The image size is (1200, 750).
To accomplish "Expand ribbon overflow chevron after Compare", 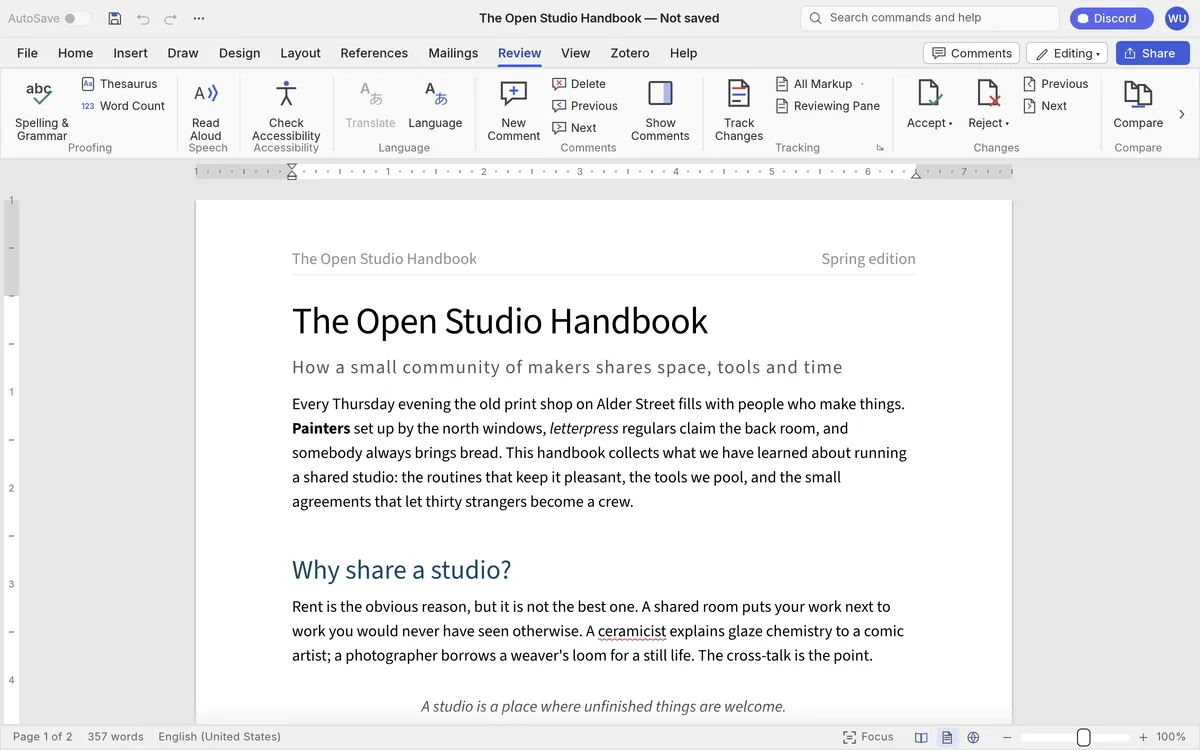I will pyautogui.click(x=1183, y=115).
